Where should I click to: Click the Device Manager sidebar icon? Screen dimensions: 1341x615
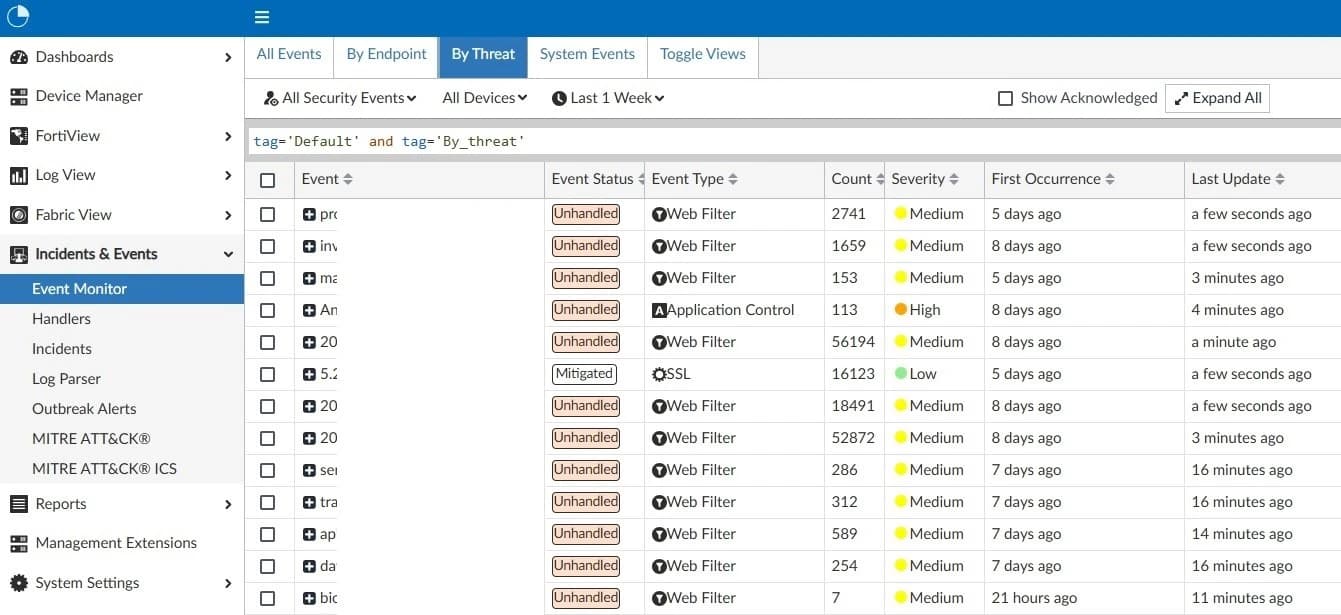click(18, 97)
